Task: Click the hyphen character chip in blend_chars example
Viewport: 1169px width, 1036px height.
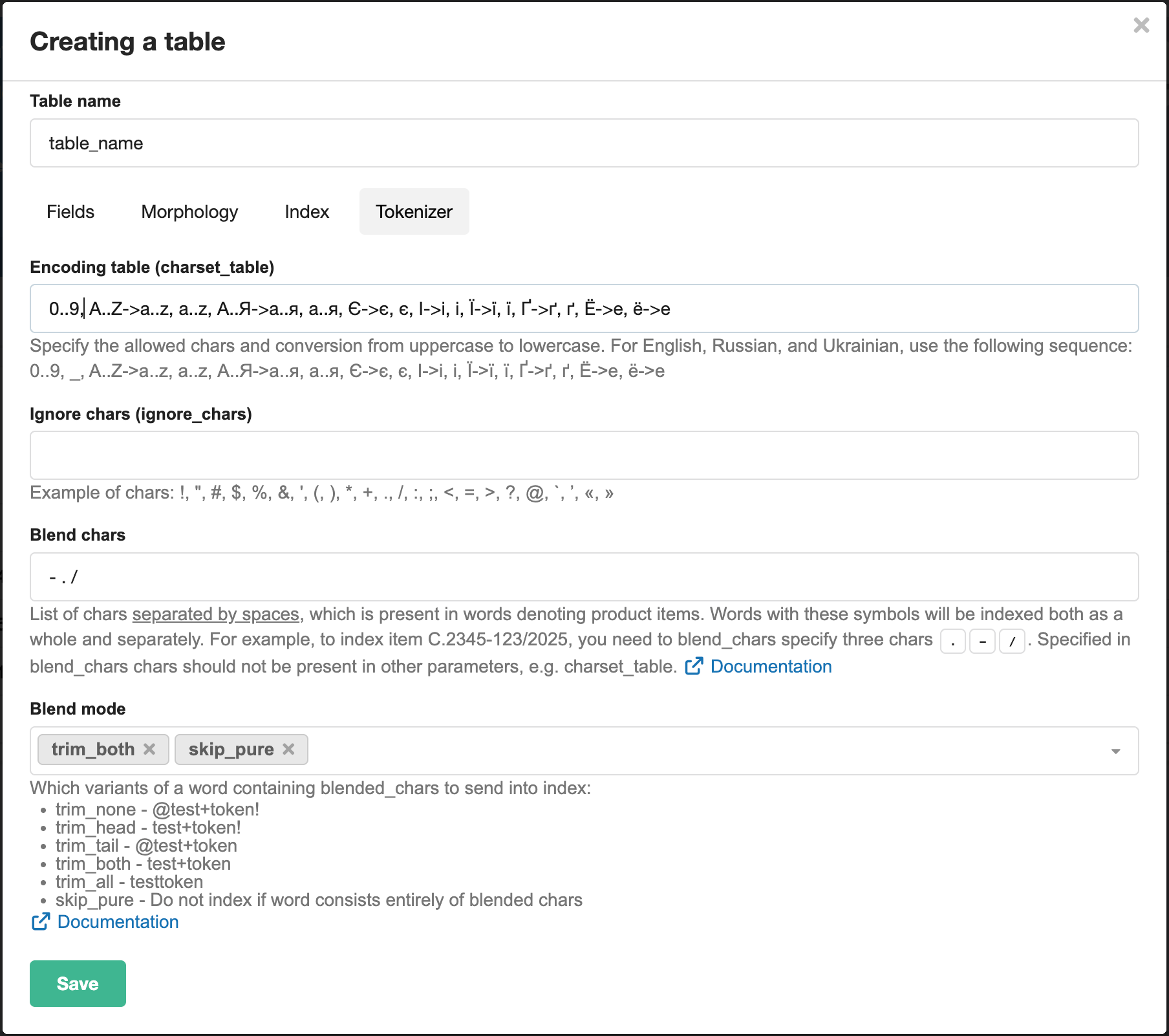Action: click(982, 641)
